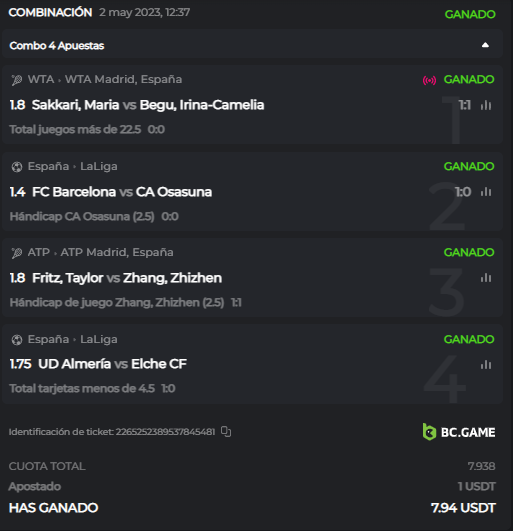Screen dimensions: 513x531
Task: Click the LaLiga link above UD Almería match
Action: tap(99, 339)
